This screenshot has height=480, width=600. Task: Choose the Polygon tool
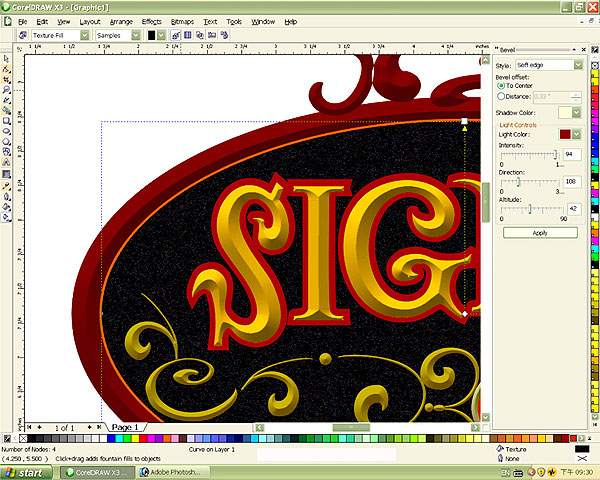(6, 141)
